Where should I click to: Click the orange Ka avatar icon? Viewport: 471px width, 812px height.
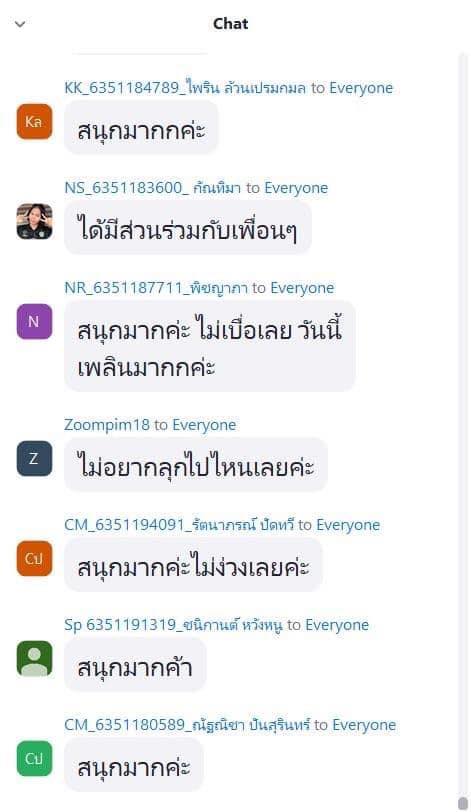[x=34, y=122]
